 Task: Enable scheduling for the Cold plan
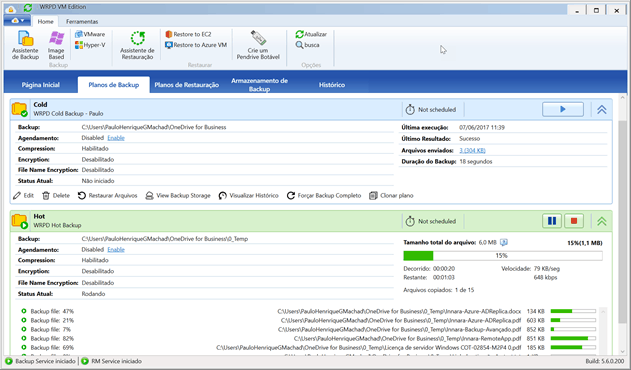(116, 138)
